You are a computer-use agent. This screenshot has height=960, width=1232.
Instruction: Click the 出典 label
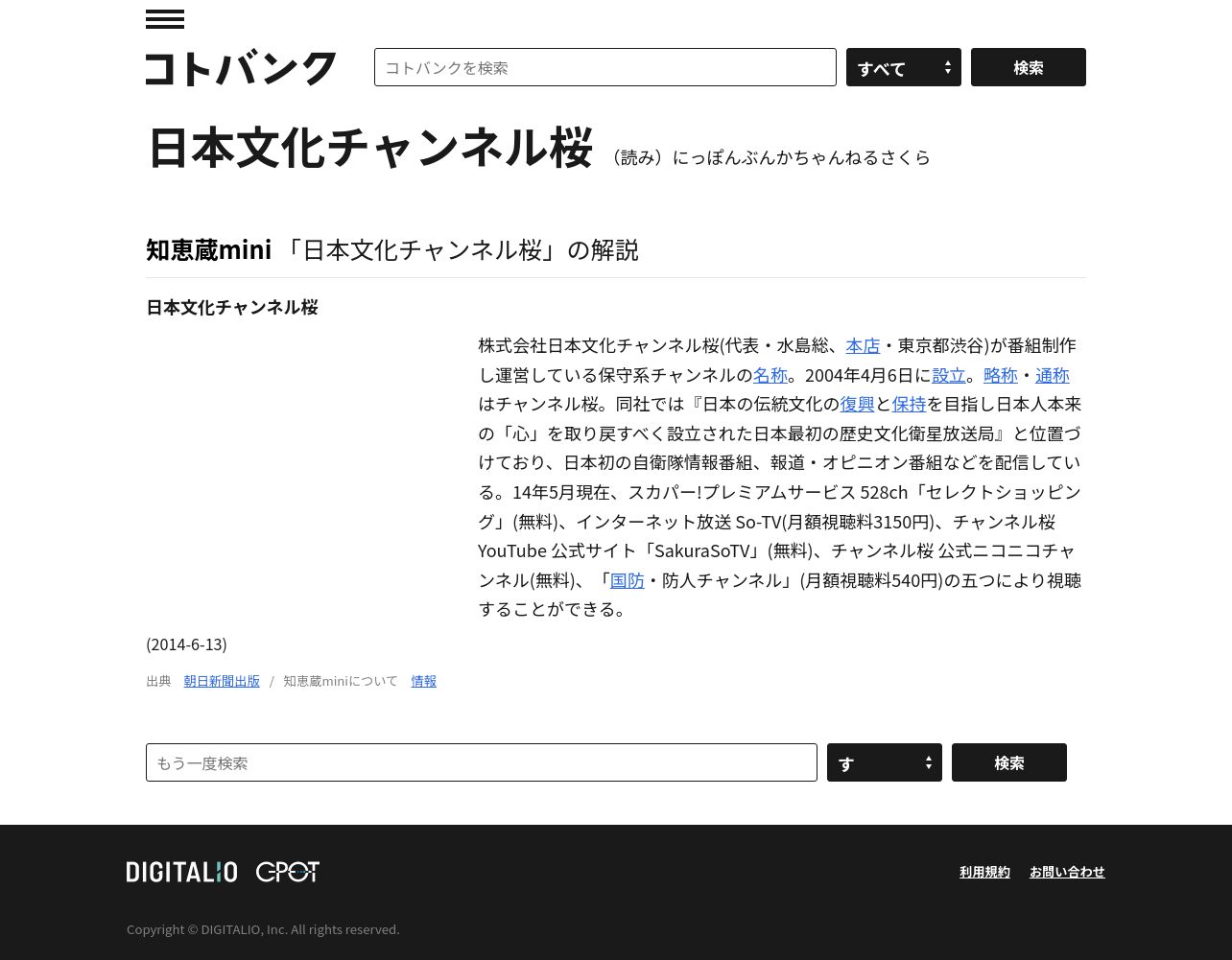pyautogui.click(x=158, y=681)
